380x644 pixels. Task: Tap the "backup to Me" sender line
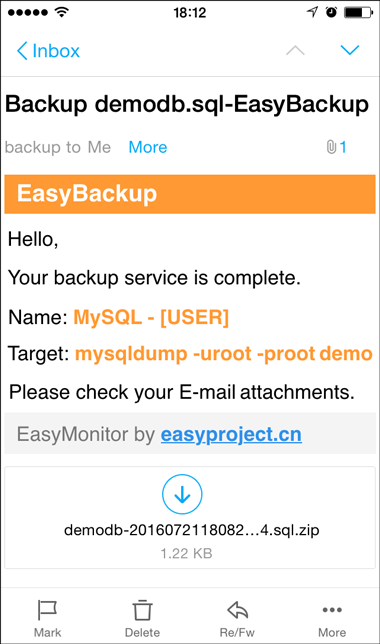pyautogui.click(x=58, y=147)
